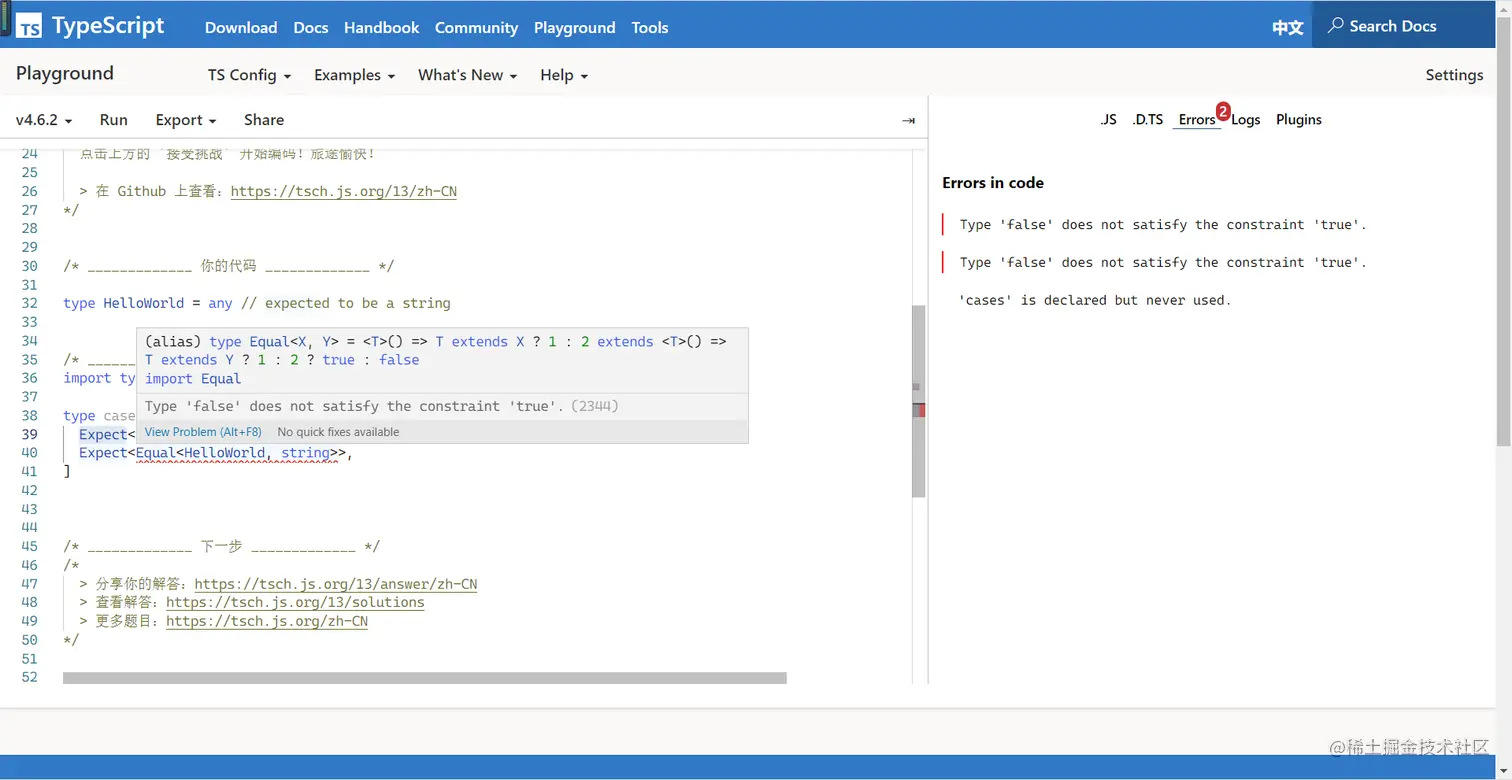This screenshot has height=780, width=1512.
Task: Expand the TS Config dropdown
Action: 249,75
